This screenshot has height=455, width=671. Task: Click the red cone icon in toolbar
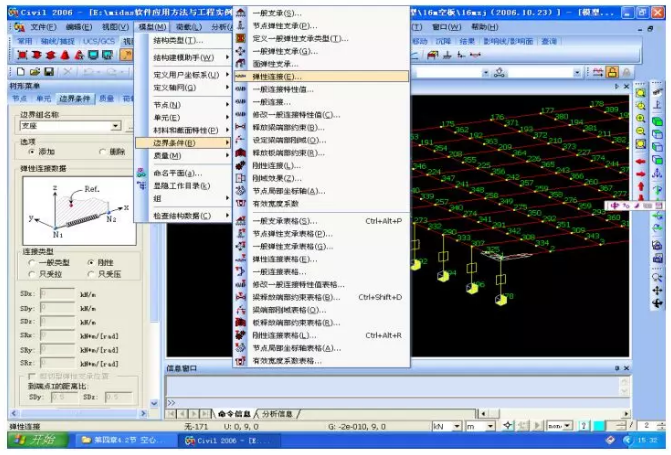coord(65,55)
